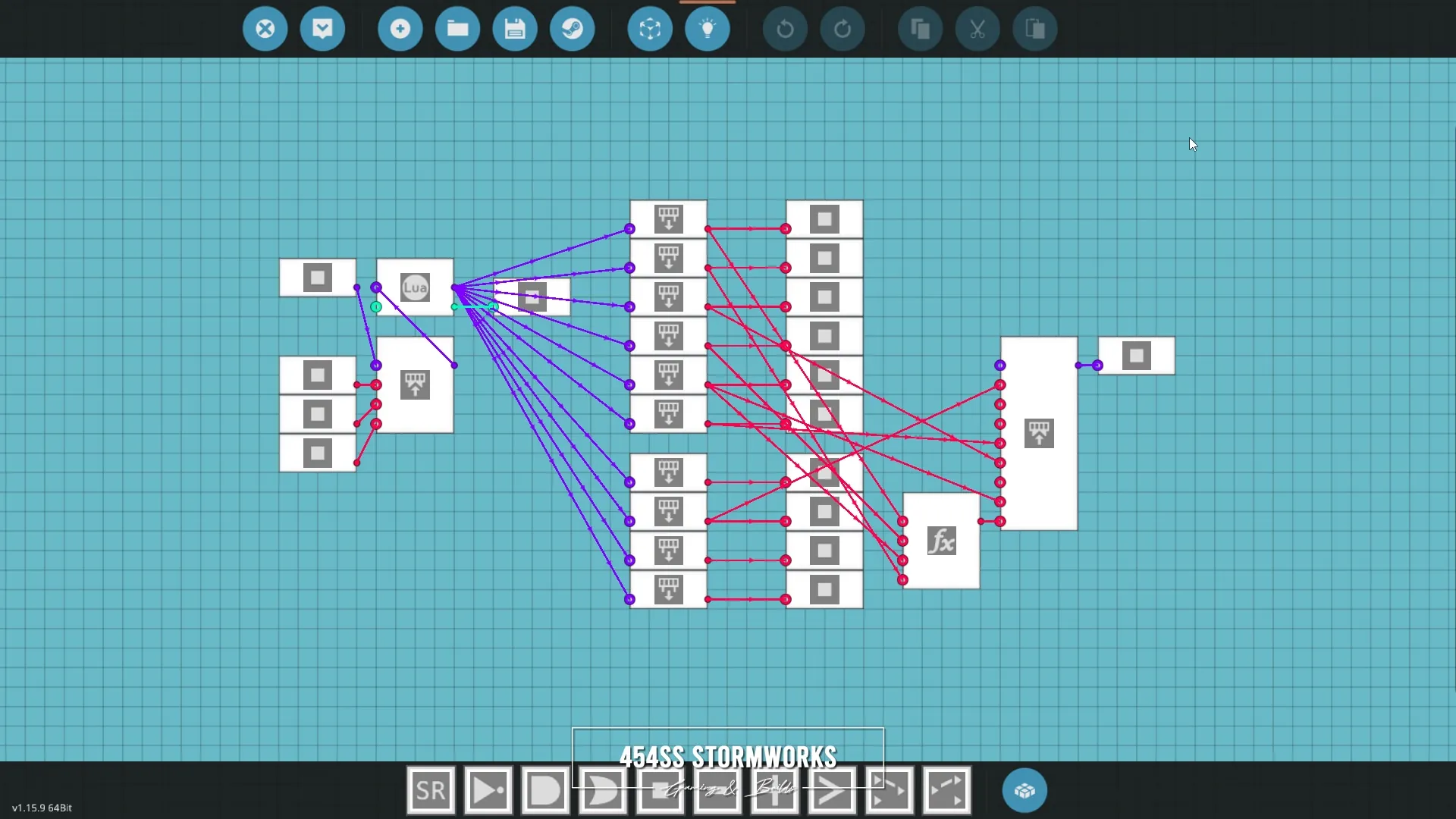Click the node layout cube icon
Screen dimensions: 1456x819
click(x=650, y=29)
